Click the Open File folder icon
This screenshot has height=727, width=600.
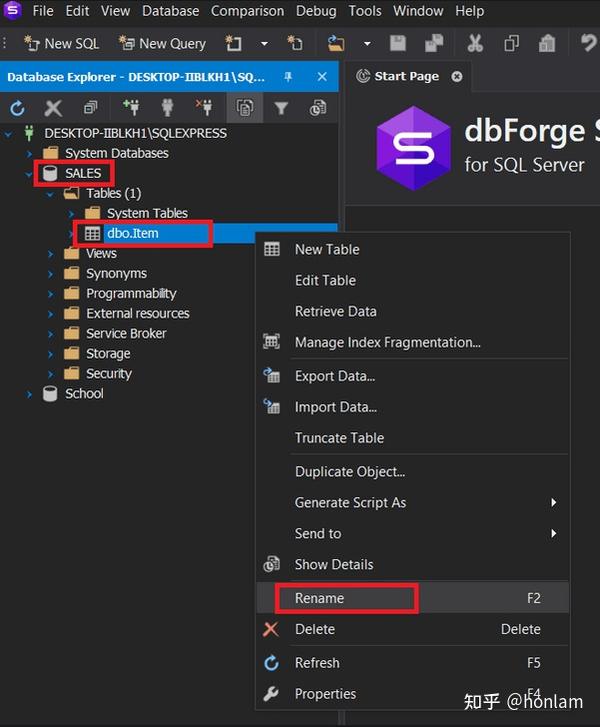[x=336, y=44]
